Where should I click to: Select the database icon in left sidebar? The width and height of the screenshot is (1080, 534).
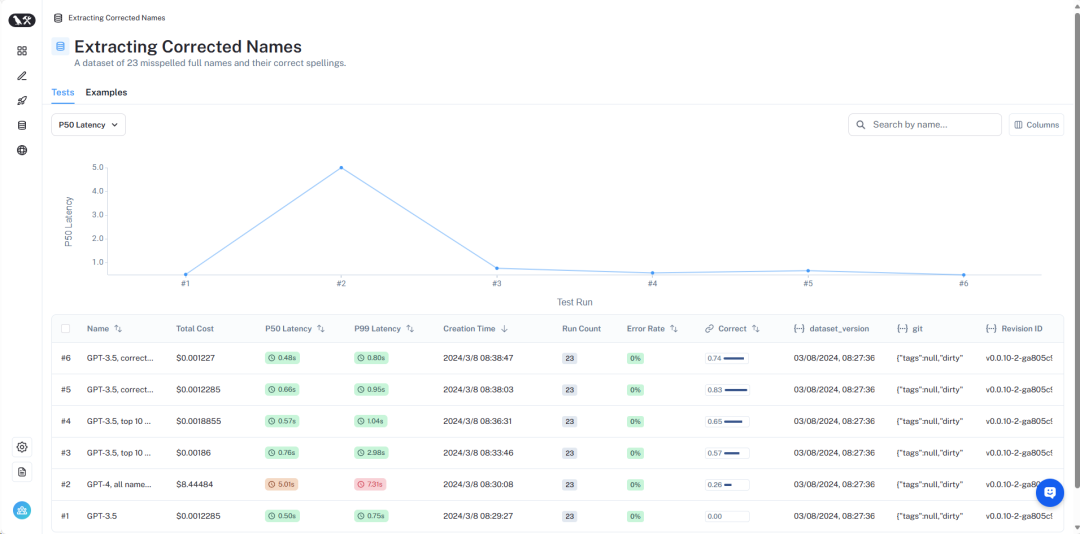[22, 126]
